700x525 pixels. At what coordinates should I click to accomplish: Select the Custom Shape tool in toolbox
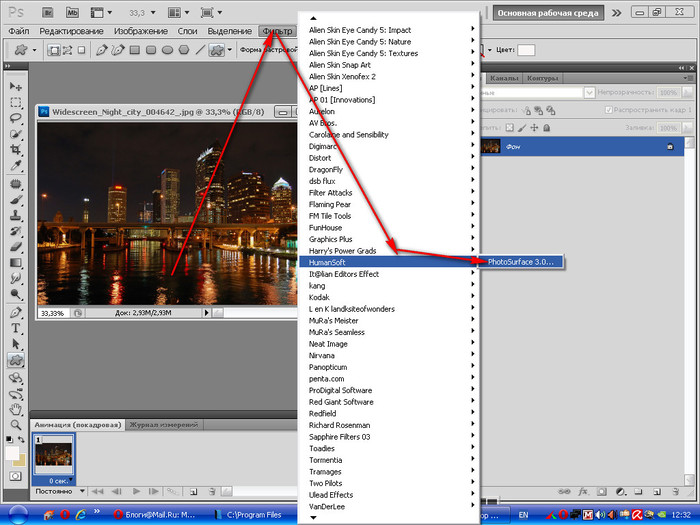(16, 360)
